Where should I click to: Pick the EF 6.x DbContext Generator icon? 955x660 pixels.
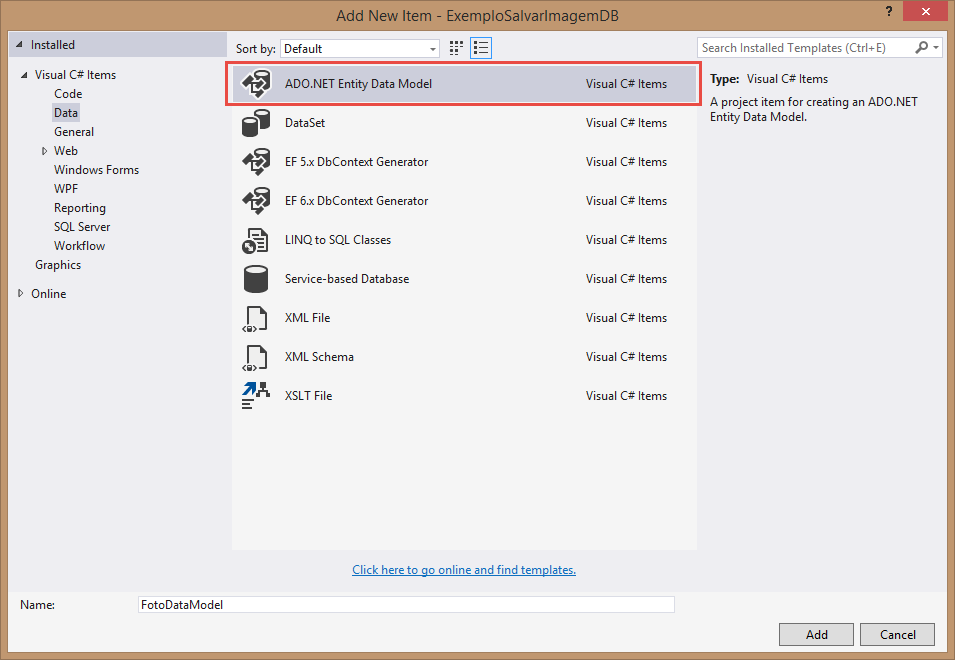[257, 201]
